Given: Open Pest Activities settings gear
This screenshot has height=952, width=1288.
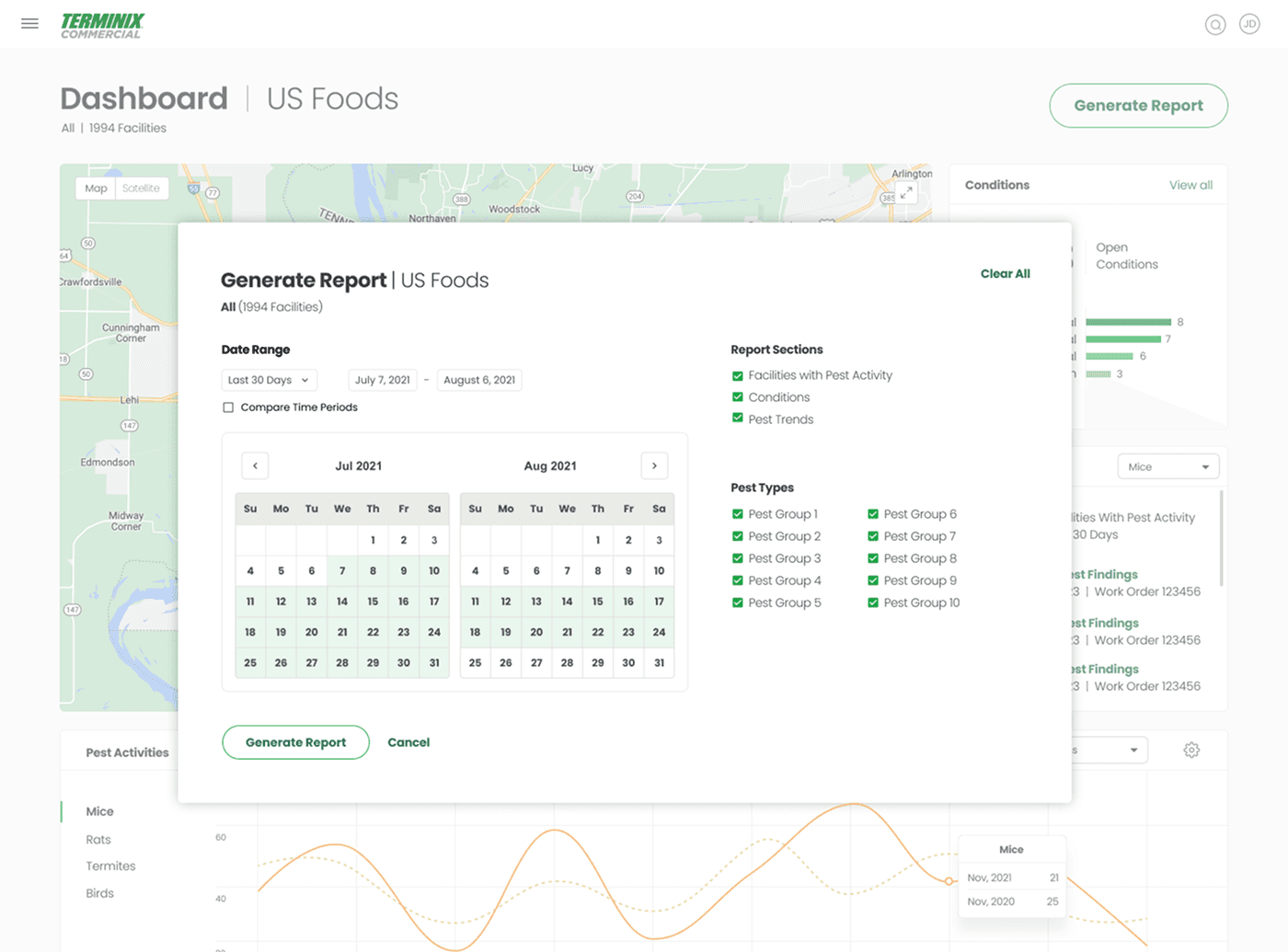Looking at the screenshot, I should (x=1191, y=750).
